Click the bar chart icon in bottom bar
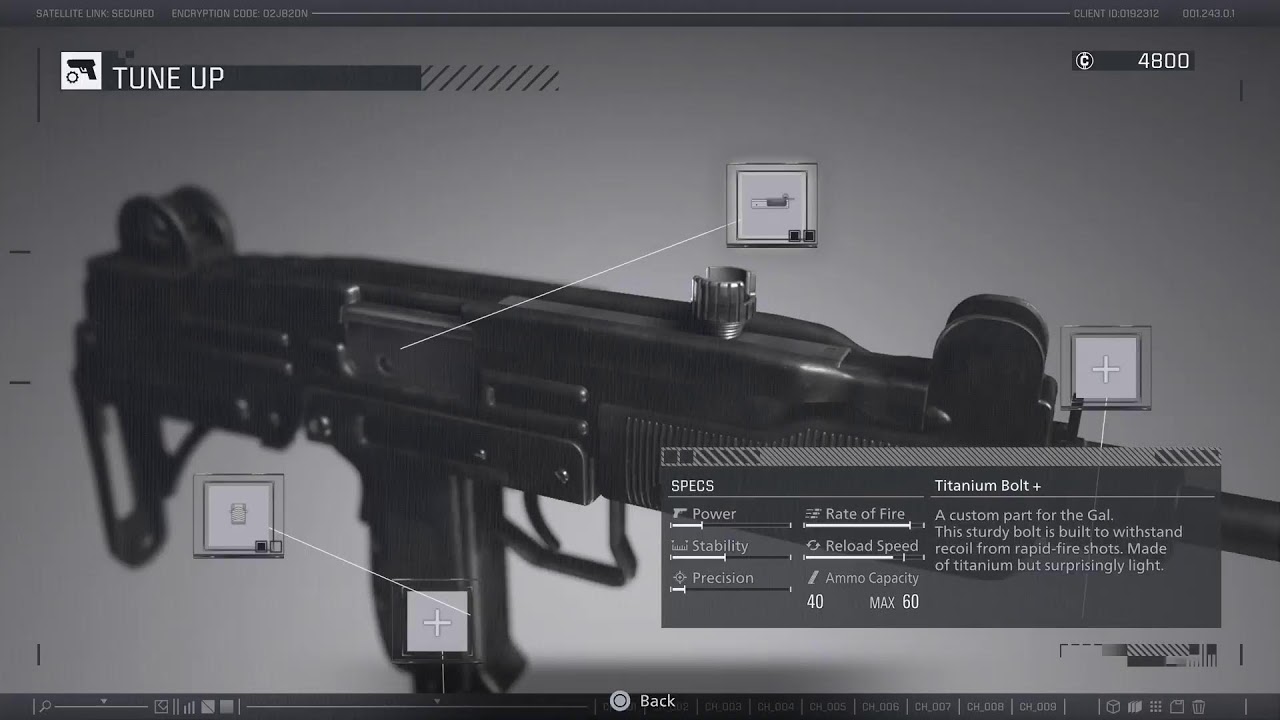 pos(188,707)
